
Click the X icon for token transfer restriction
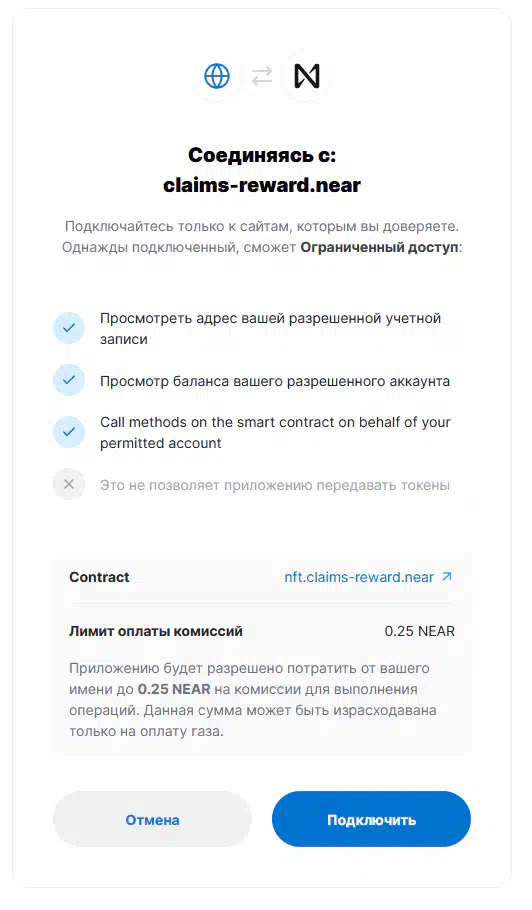pyautogui.click(x=69, y=484)
